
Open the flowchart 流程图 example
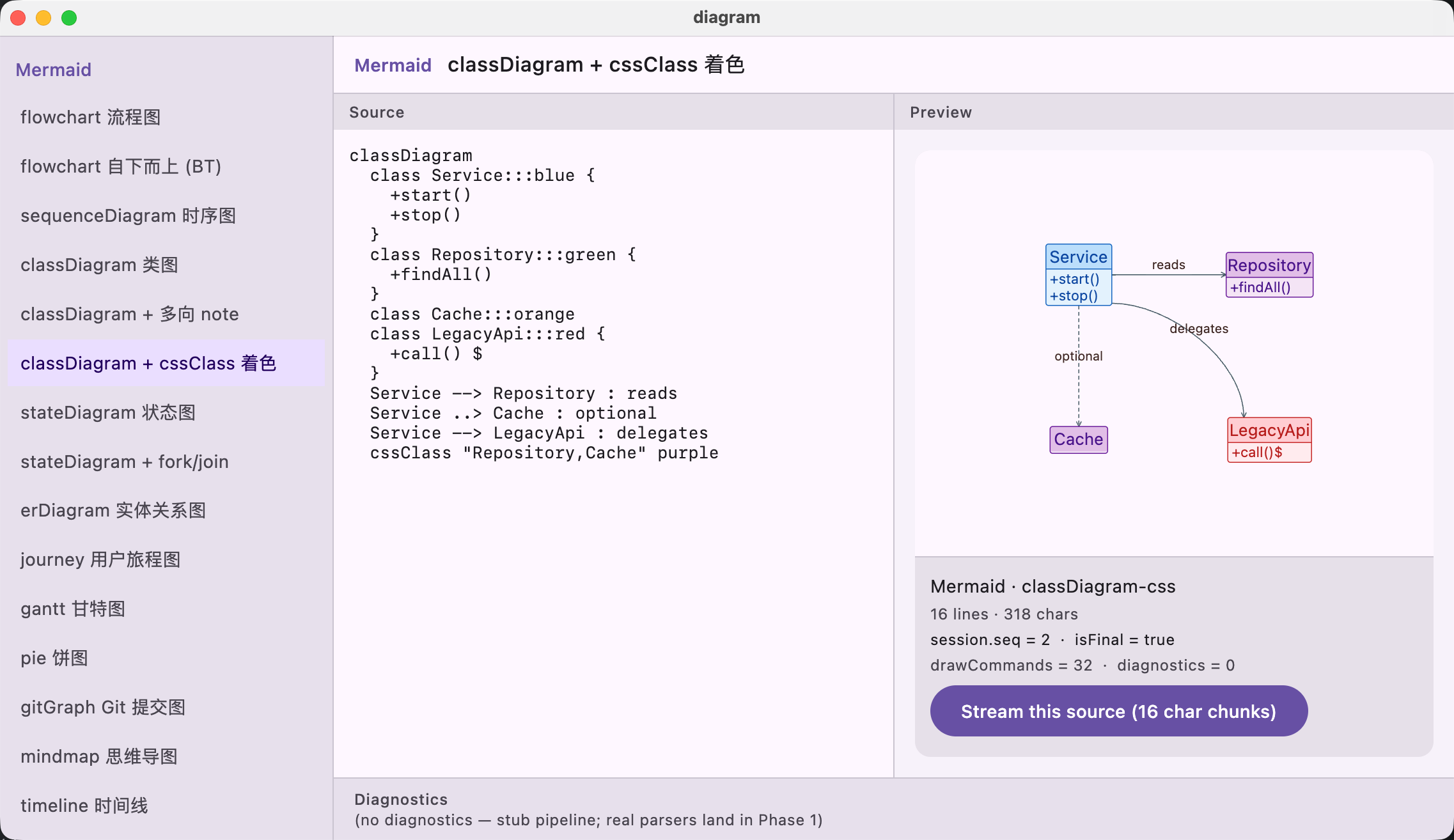pyautogui.click(x=166, y=117)
